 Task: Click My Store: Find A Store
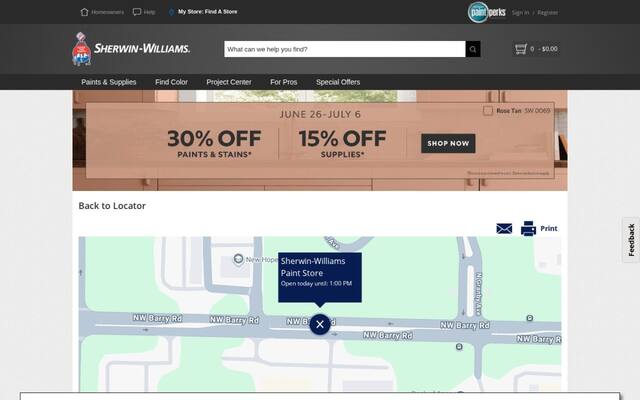[x=207, y=12]
